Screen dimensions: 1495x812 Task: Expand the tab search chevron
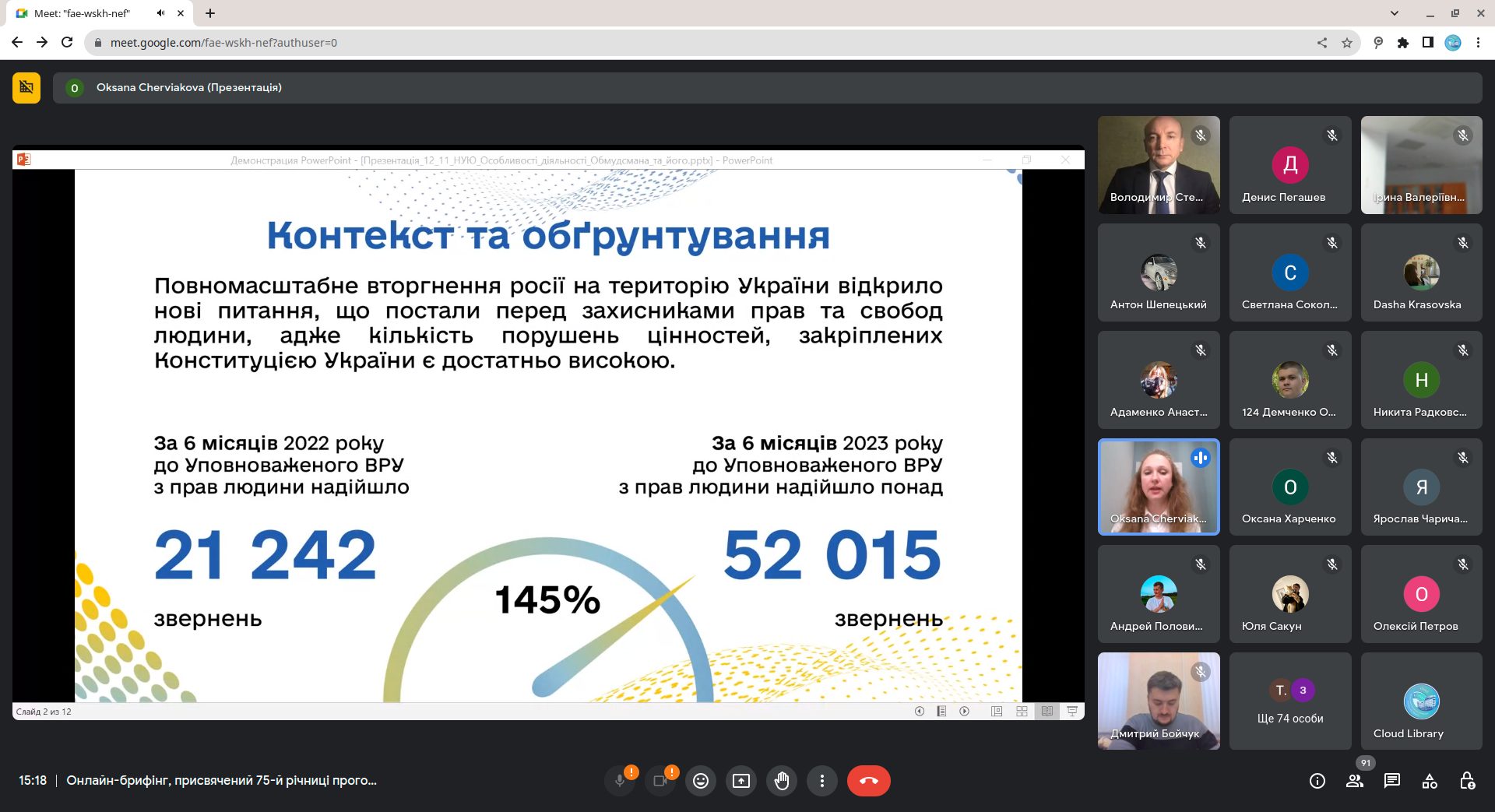click(1395, 13)
